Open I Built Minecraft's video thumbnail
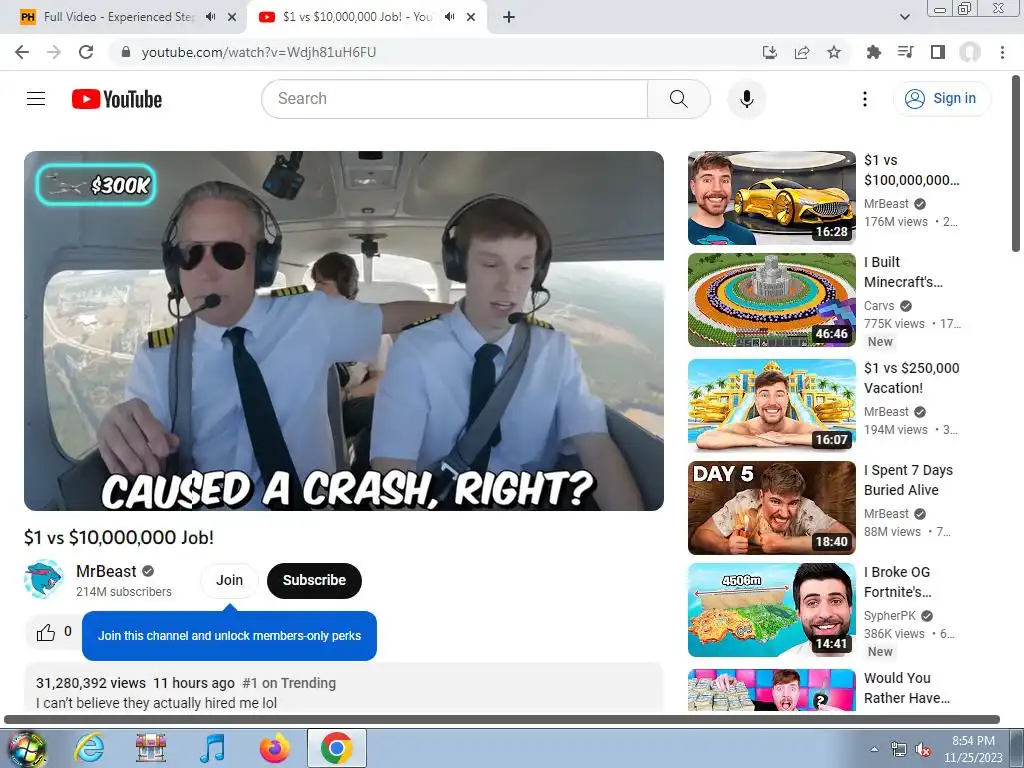Screen dimensions: 1024x768 point(771,300)
